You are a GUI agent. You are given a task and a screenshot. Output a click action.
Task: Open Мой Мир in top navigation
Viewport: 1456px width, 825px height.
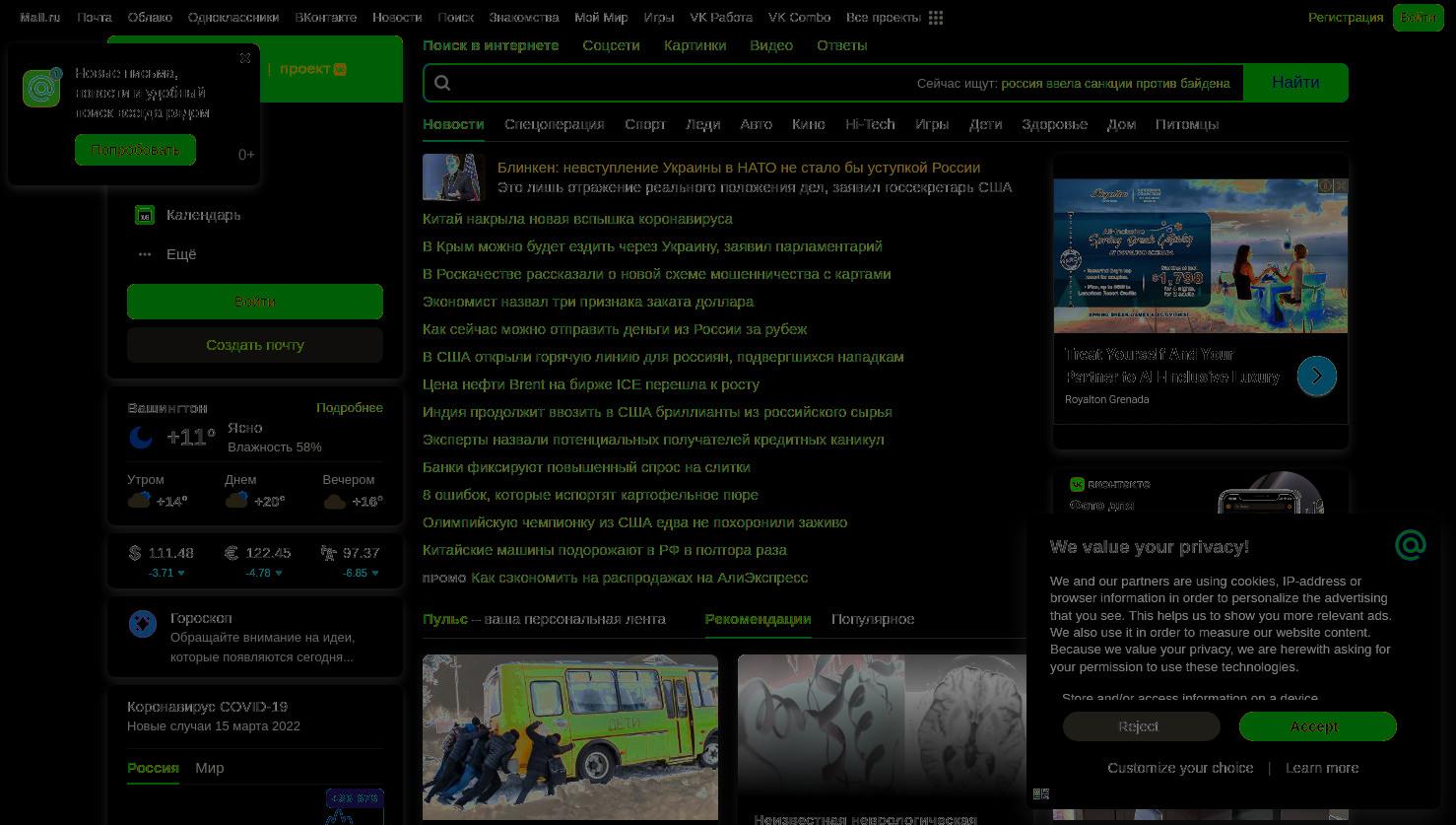pyautogui.click(x=601, y=18)
